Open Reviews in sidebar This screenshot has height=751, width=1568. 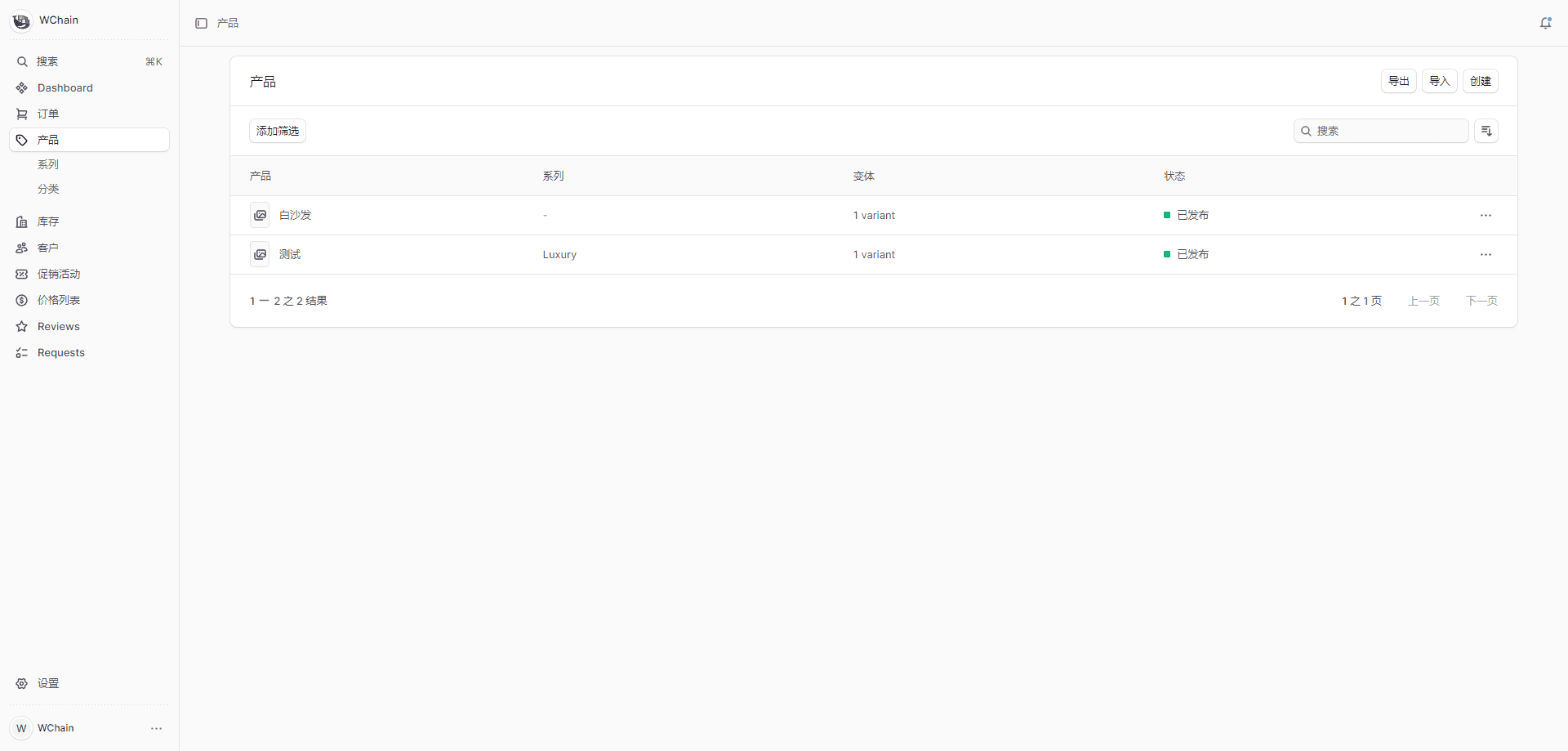coord(59,327)
